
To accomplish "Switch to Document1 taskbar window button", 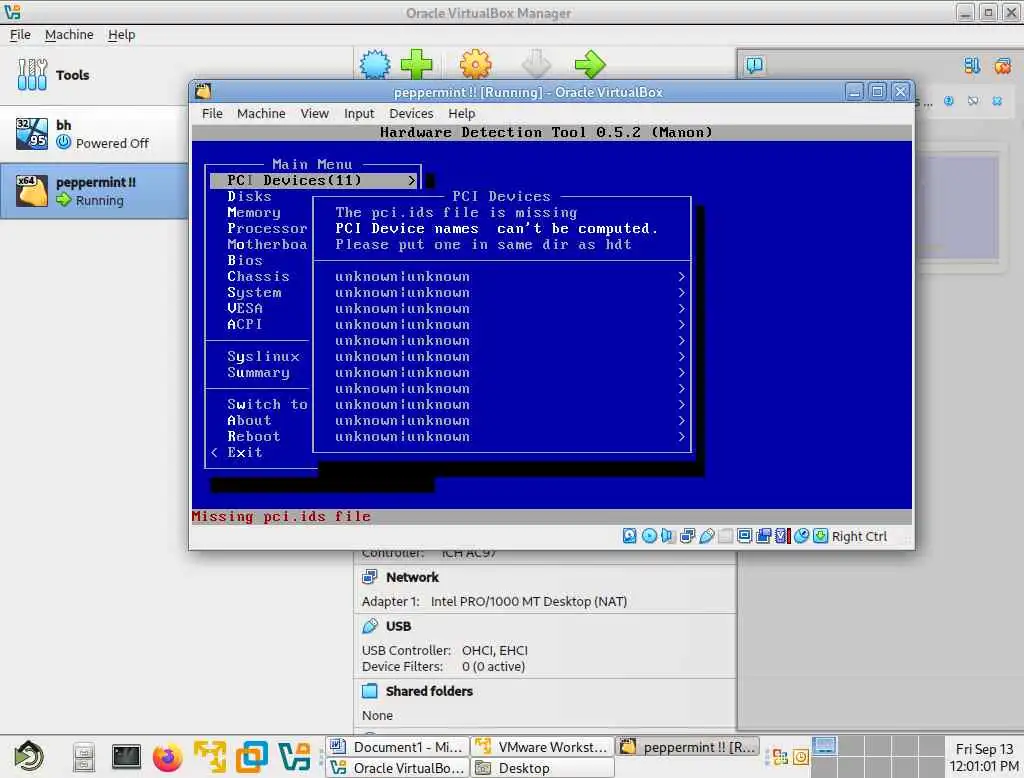I will point(398,747).
